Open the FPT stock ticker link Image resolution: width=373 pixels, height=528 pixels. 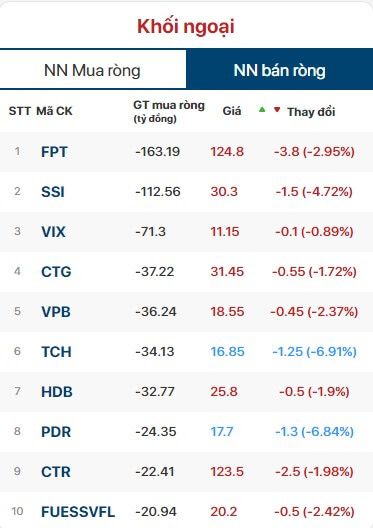(54, 152)
